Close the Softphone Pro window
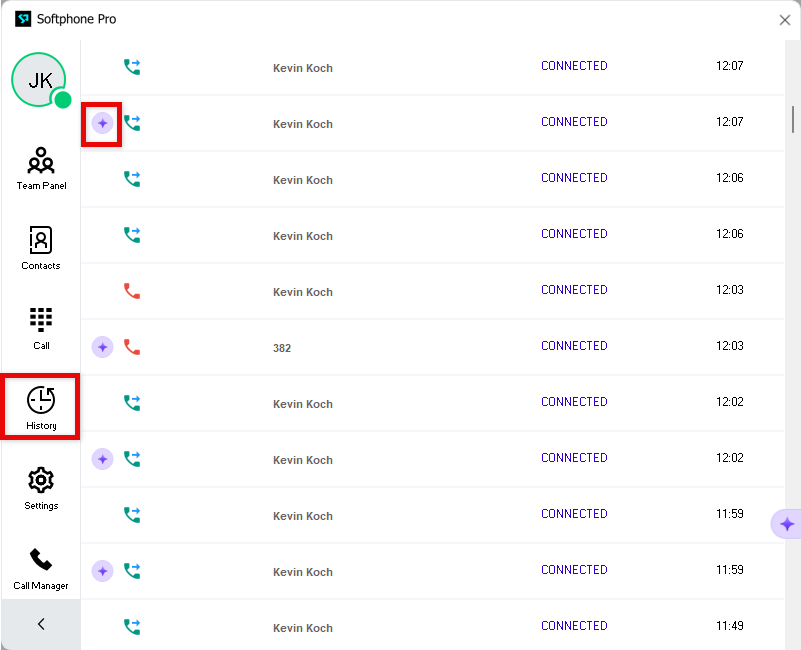Screen dimensions: 801x650 point(785,20)
